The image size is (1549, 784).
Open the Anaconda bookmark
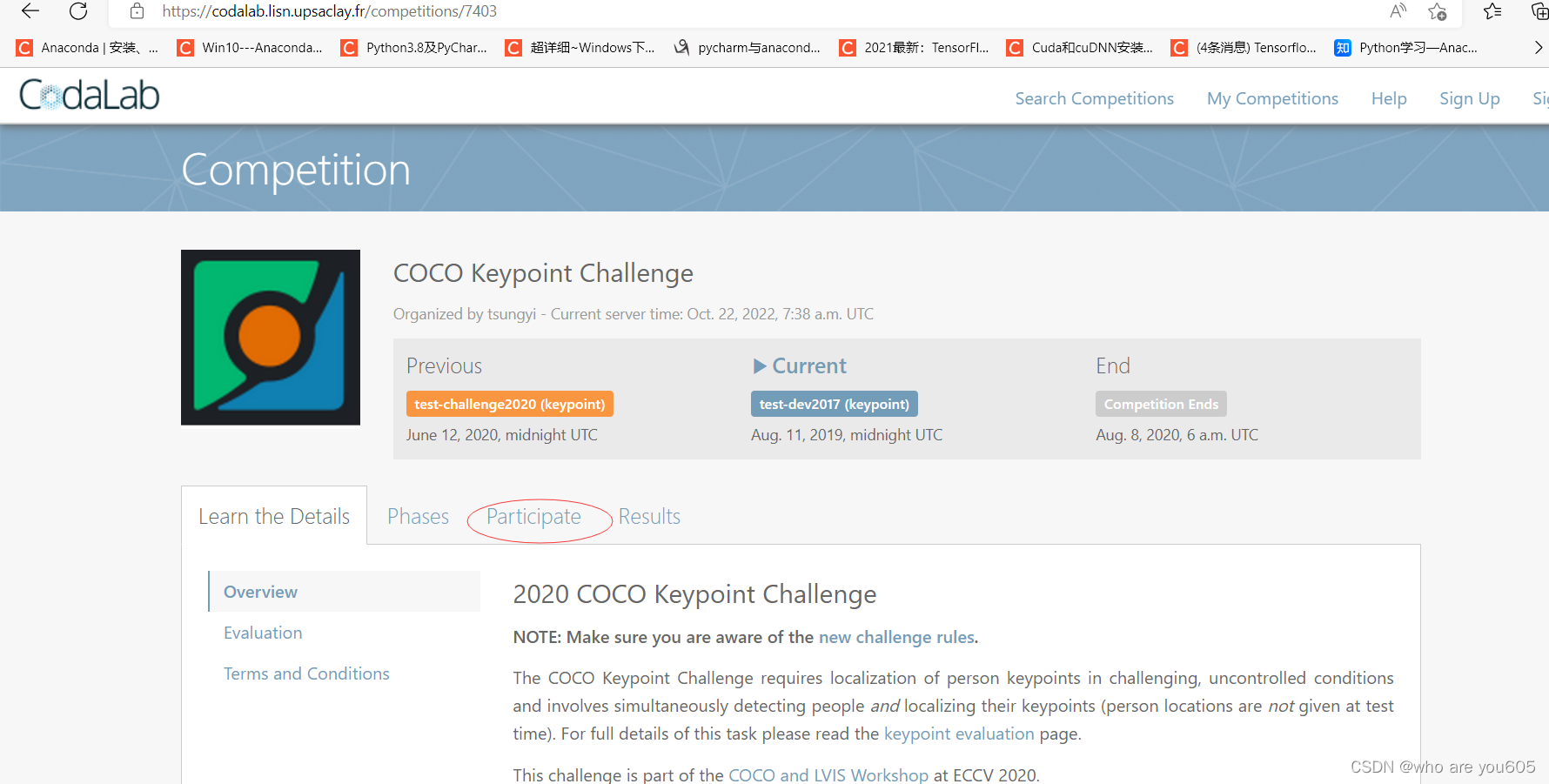(87, 48)
